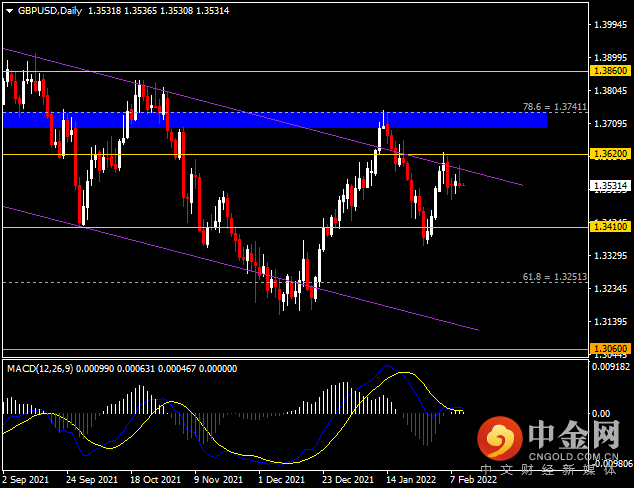This screenshot has width=634, height=488.
Task: Click the 78.6 = 1.37411 Fibonacci label
Action: click(x=554, y=107)
